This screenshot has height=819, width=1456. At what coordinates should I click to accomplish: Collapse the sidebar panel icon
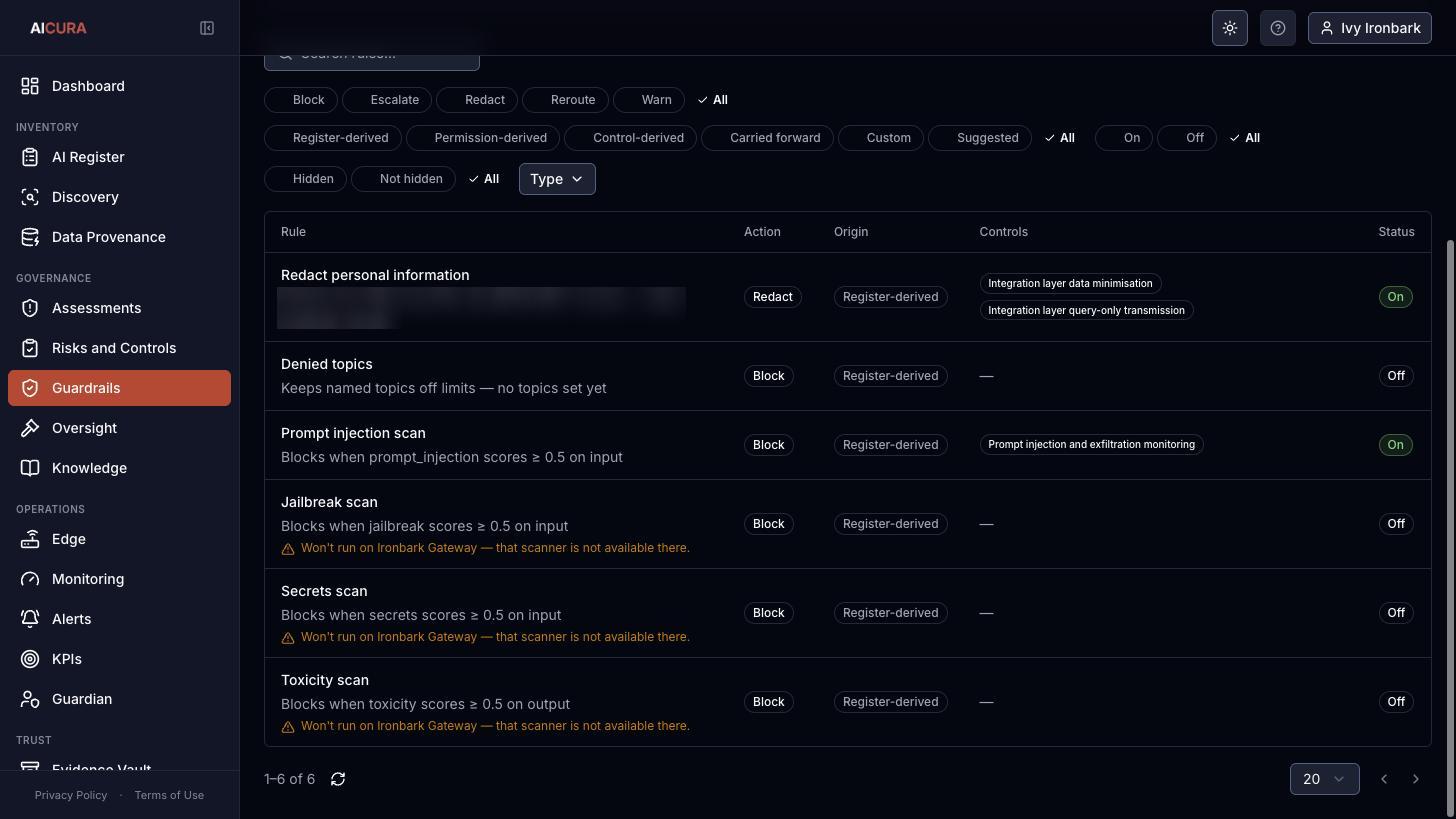[207, 28]
